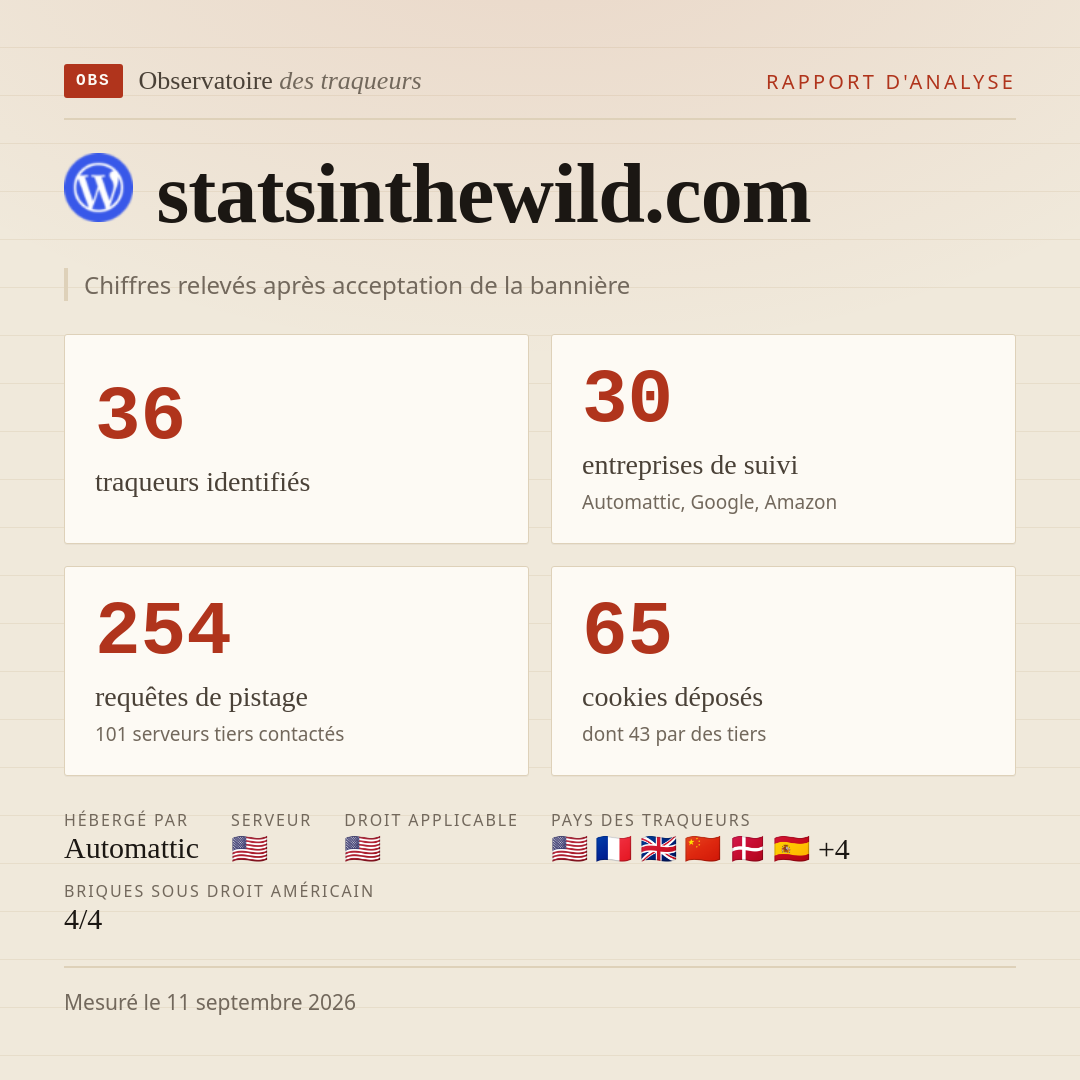Image resolution: width=1080 pixels, height=1080 pixels.
Task: Click the US flag in Pays des traqueurs
Action: tap(570, 849)
